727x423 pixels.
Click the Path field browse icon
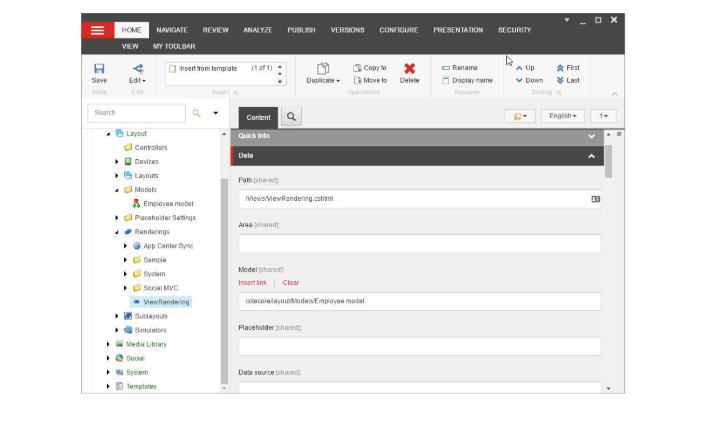pyautogui.click(x=595, y=199)
